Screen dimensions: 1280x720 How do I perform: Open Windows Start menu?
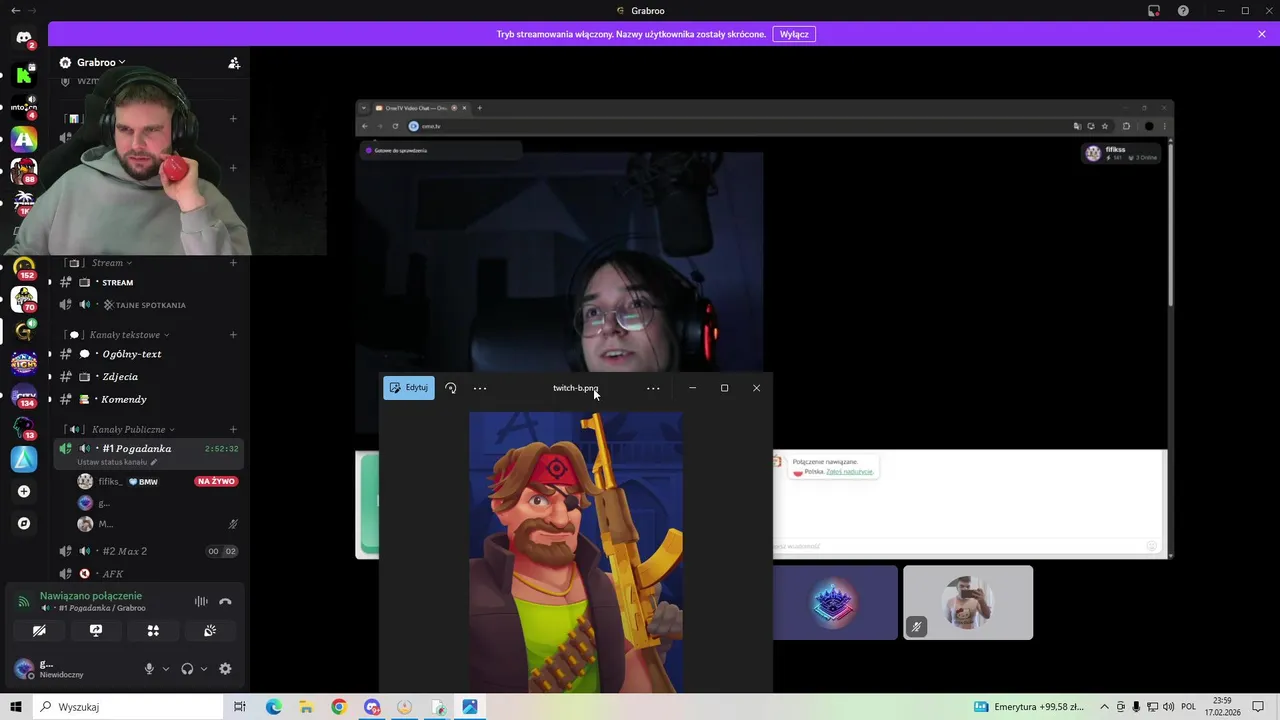pyautogui.click(x=16, y=707)
